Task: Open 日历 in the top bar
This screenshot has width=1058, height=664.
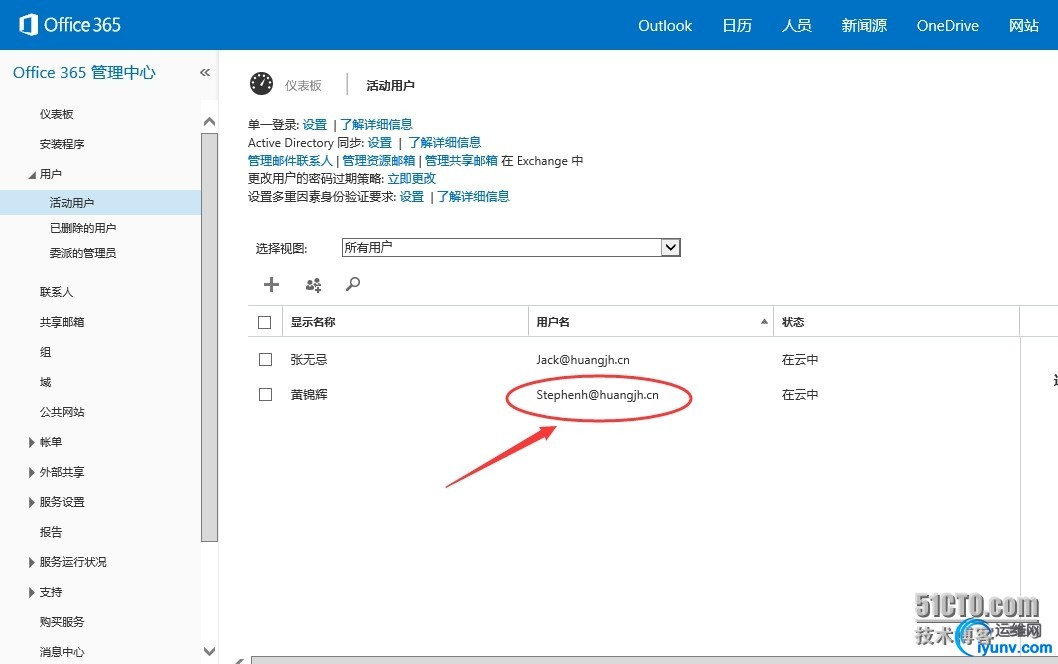Action: point(737,26)
